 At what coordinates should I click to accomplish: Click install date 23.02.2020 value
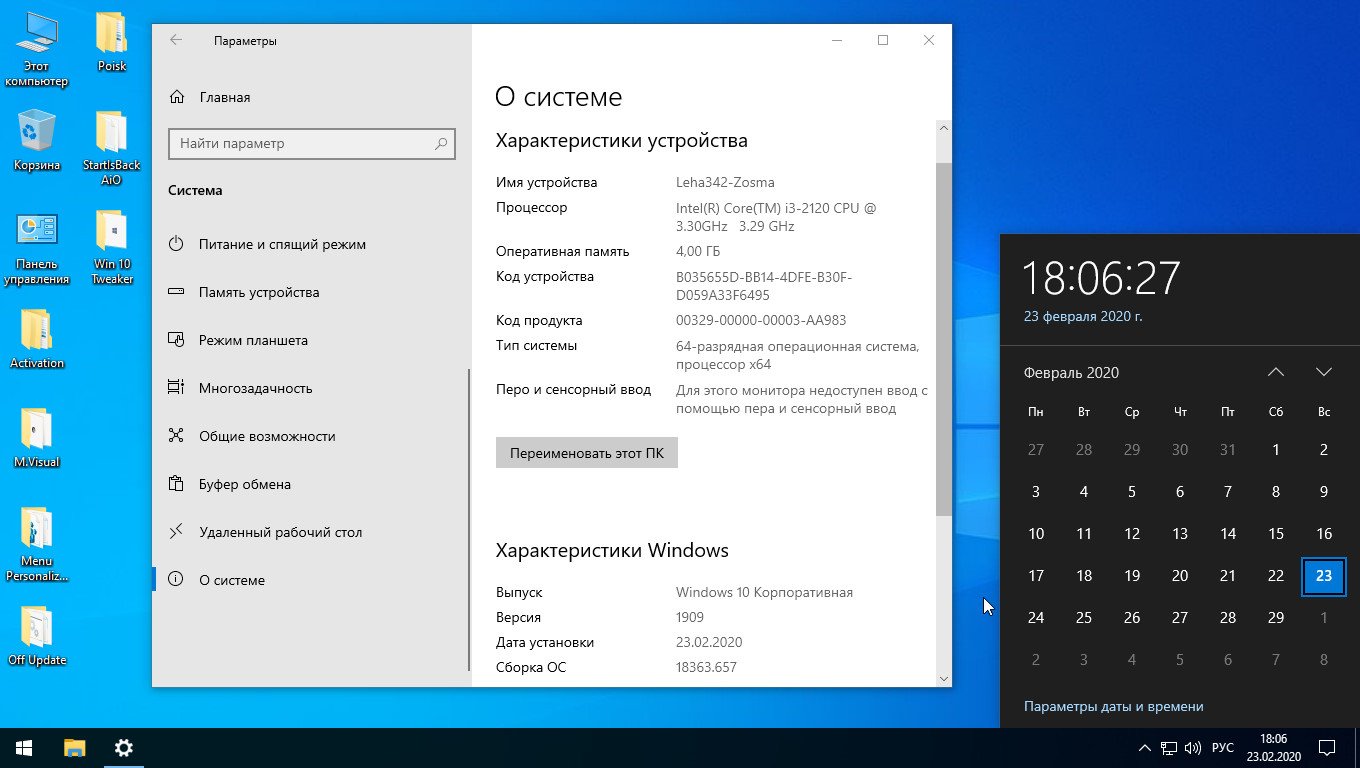pos(709,642)
